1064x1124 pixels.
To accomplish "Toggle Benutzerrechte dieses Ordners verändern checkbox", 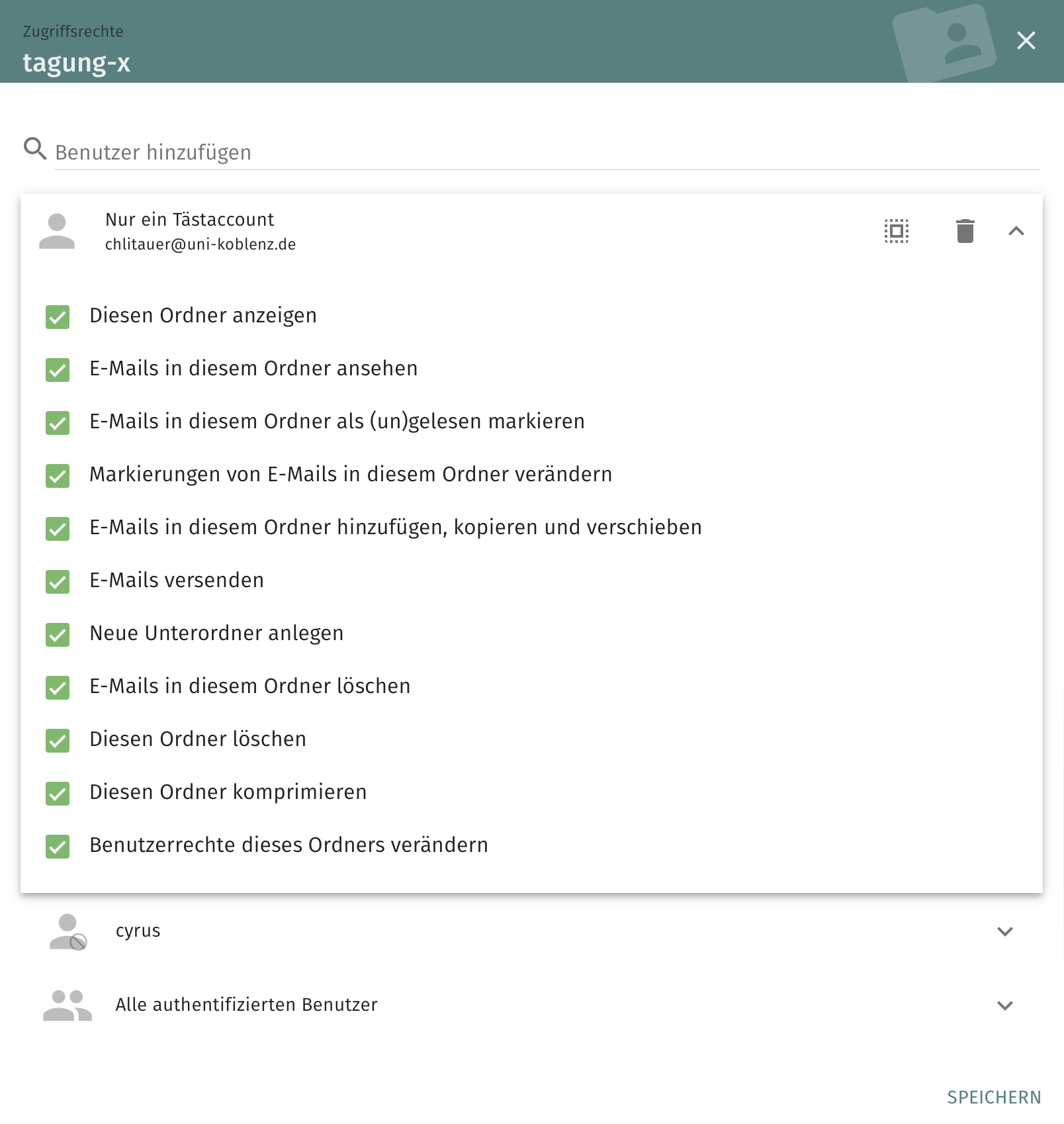I will point(58,847).
